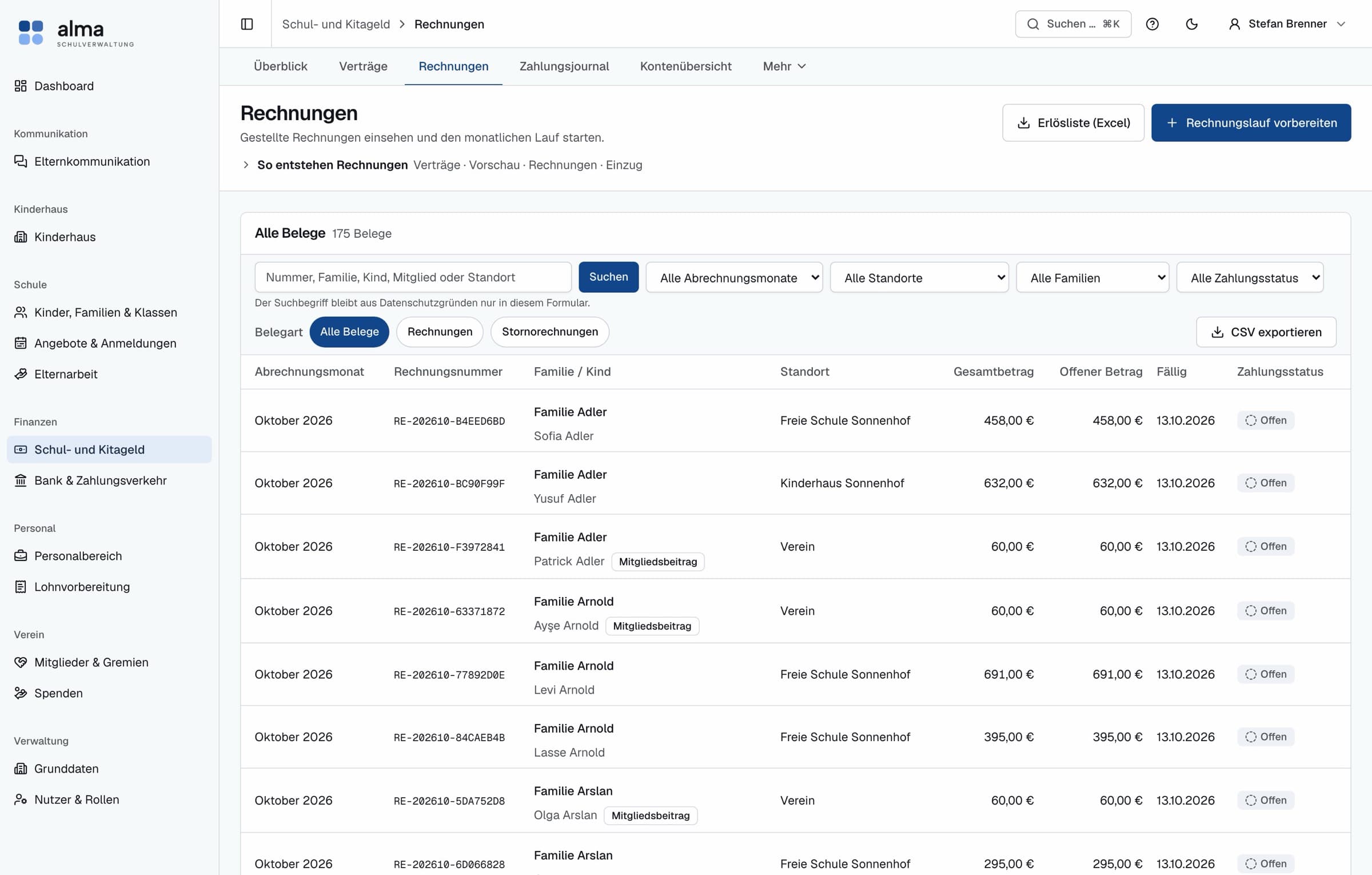Switch to the Überblick tab
Screen dimensions: 1372x875
click(281, 66)
